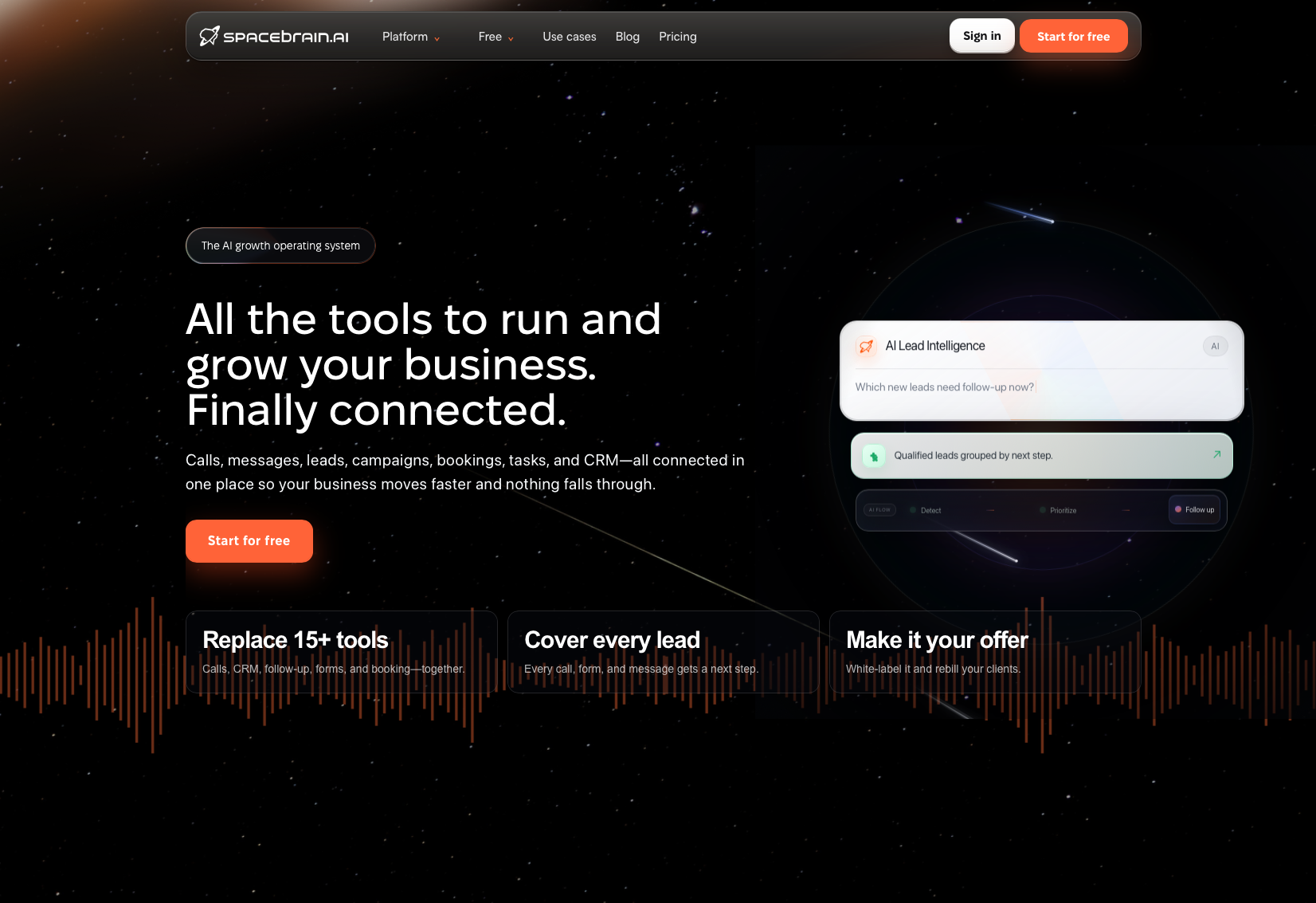This screenshot has height=903, width=1316.
Task: Click 'Qualified leads grouped by next step.' text
Action: pos(973,456)
